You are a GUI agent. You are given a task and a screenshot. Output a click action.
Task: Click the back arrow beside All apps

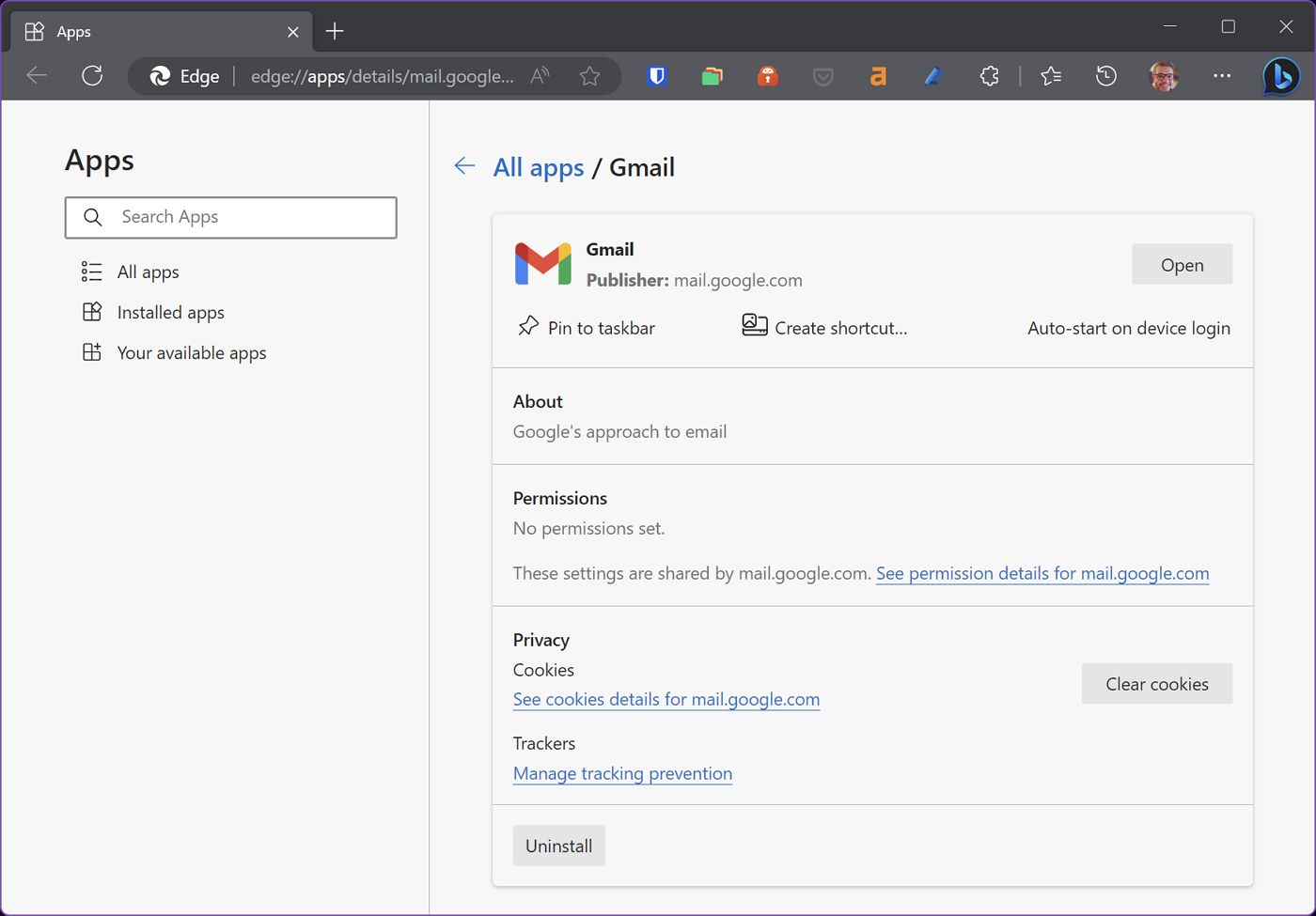(x=464, y=166)
